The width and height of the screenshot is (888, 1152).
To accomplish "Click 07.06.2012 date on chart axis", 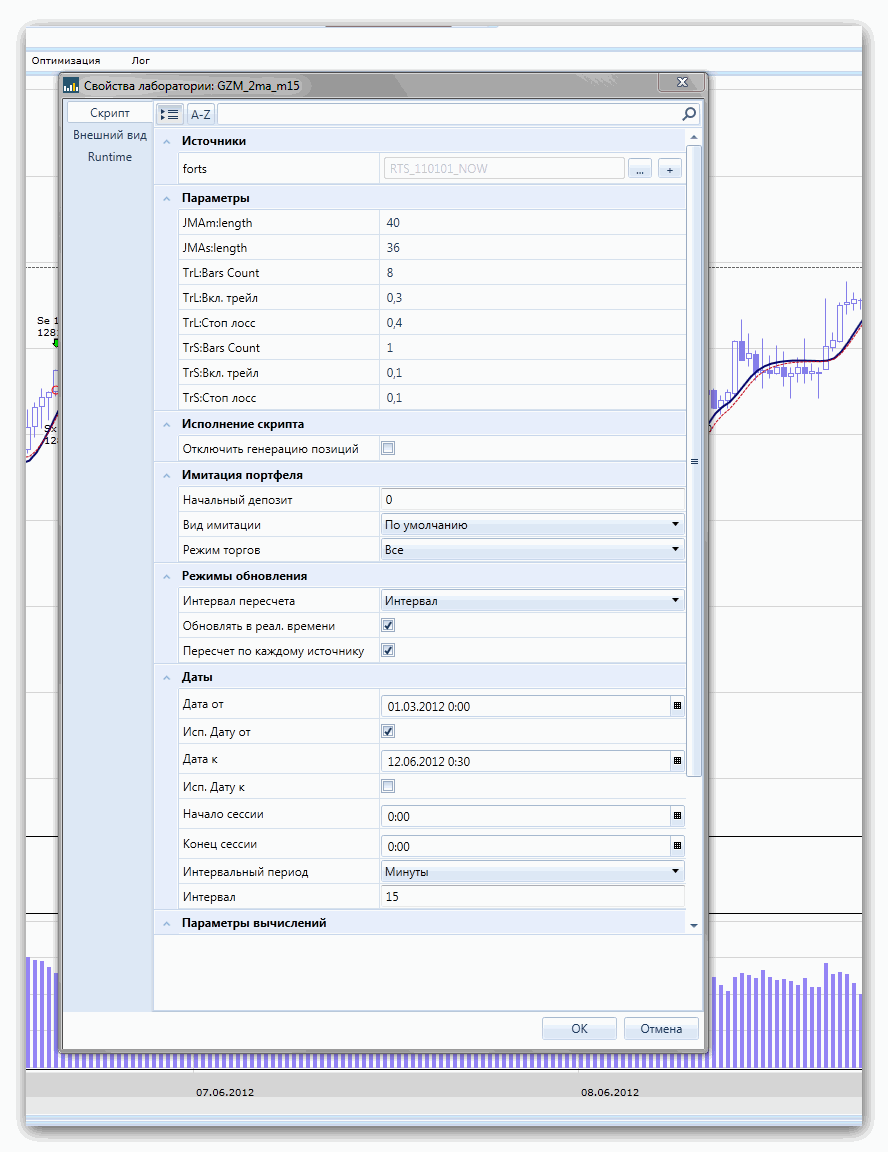I will pyautogui.click(x=225, y=1092).
